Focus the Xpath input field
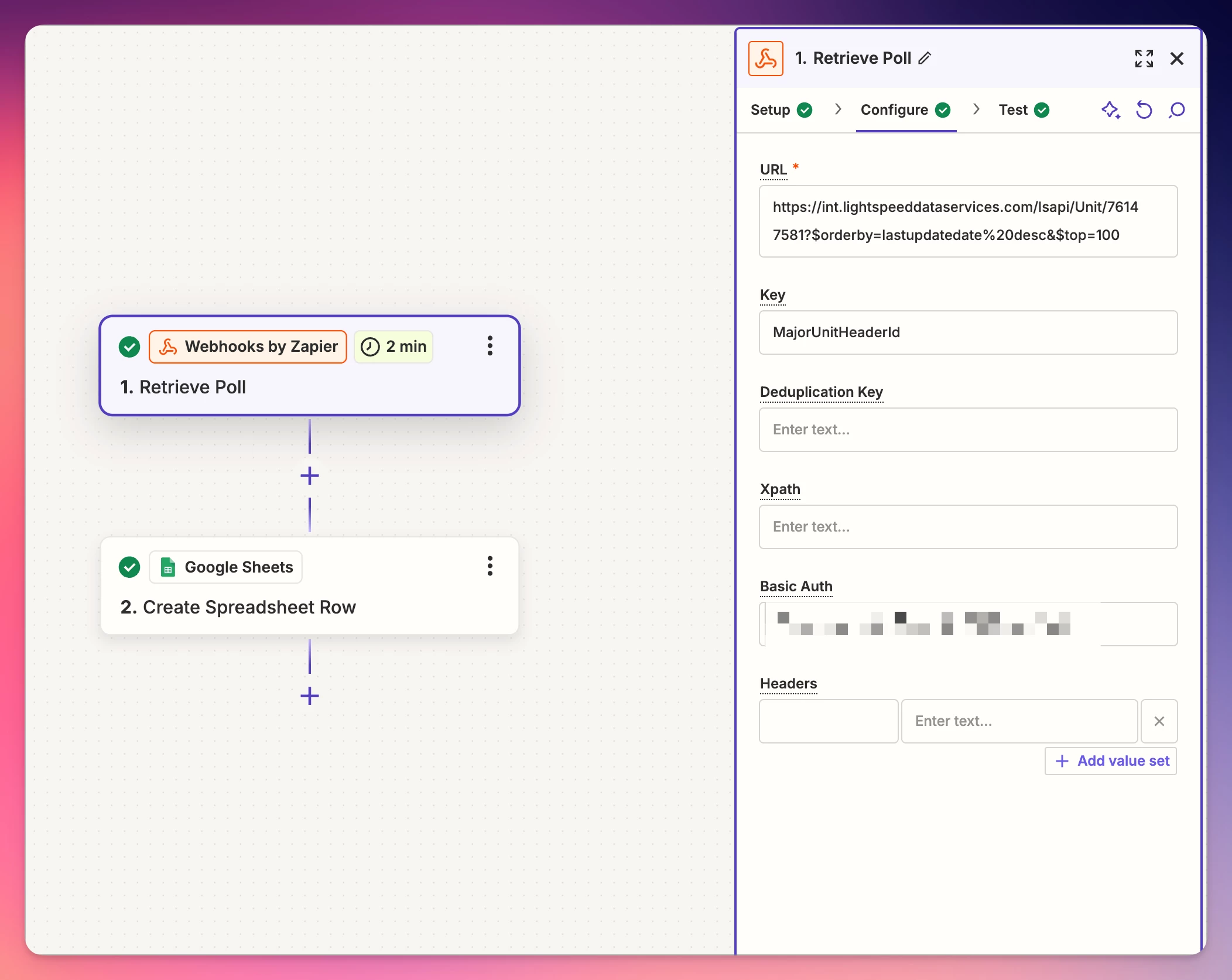Image resolution: width=1232 pixels, height=980 pixels. pyautogui.click(x=967, y=527)
